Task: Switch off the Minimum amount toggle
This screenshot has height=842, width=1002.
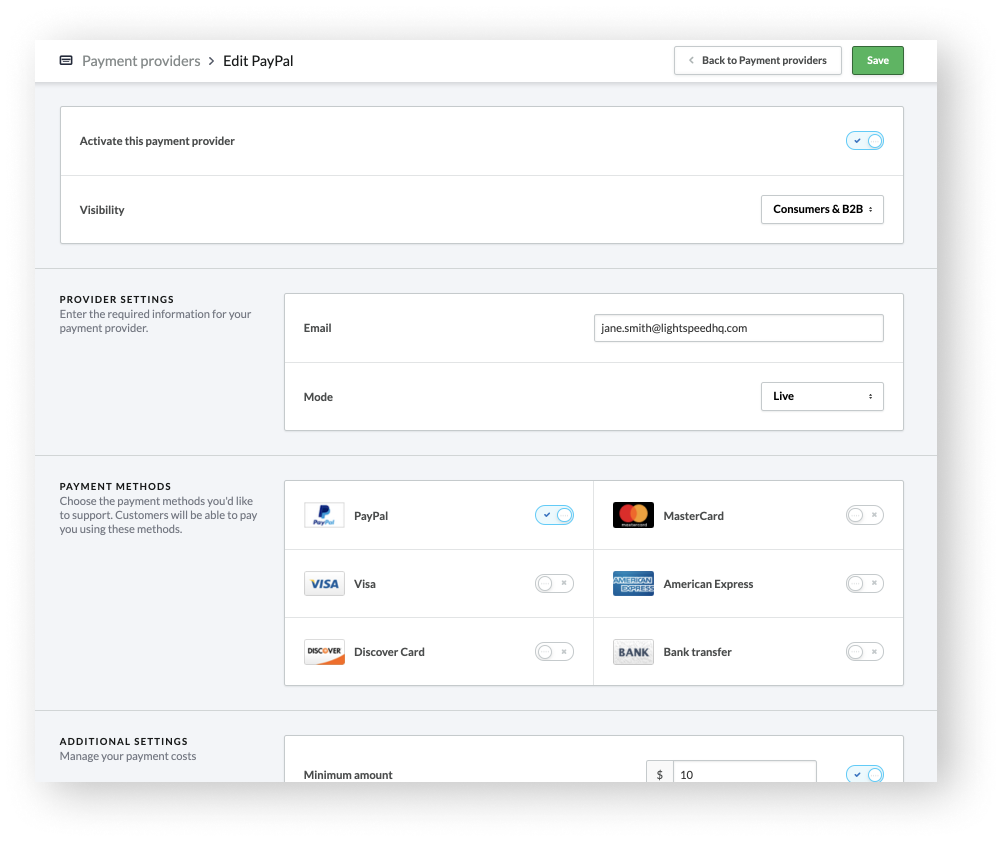Action: (x=864, y=775)
